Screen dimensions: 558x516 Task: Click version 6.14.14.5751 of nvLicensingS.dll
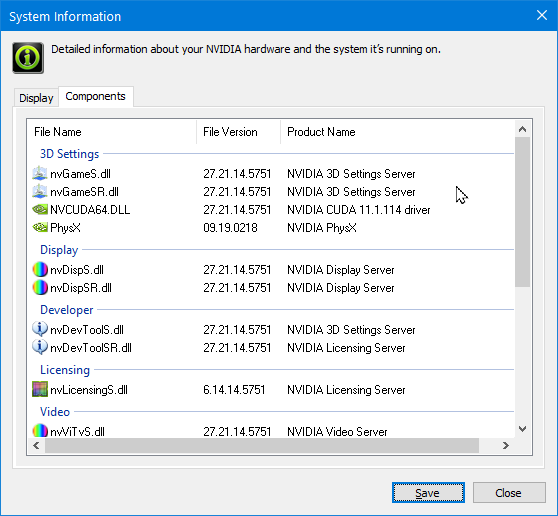click(234, 390)
